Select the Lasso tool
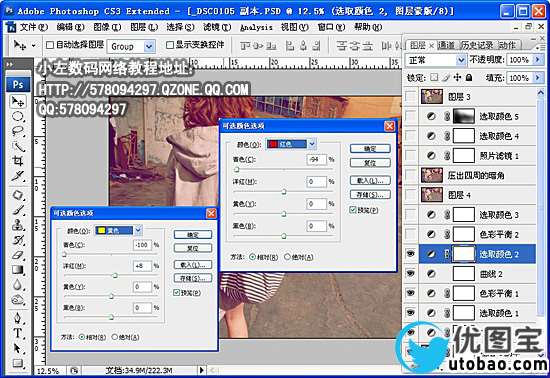The width and height of the screenshot is (550, 378). (18, 131)
